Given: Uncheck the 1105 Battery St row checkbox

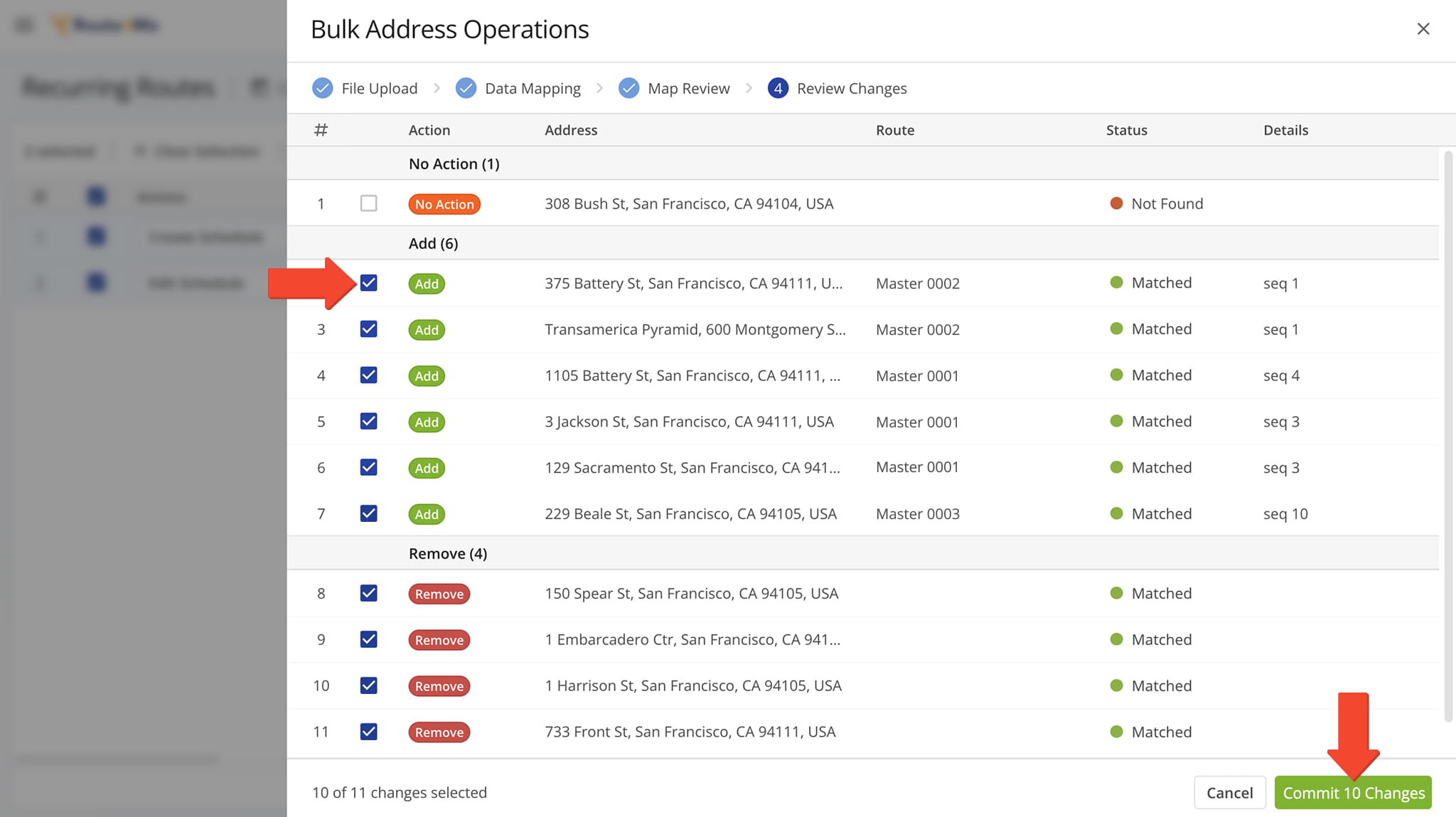Looking at the screenshot, I should click(368, 375).
